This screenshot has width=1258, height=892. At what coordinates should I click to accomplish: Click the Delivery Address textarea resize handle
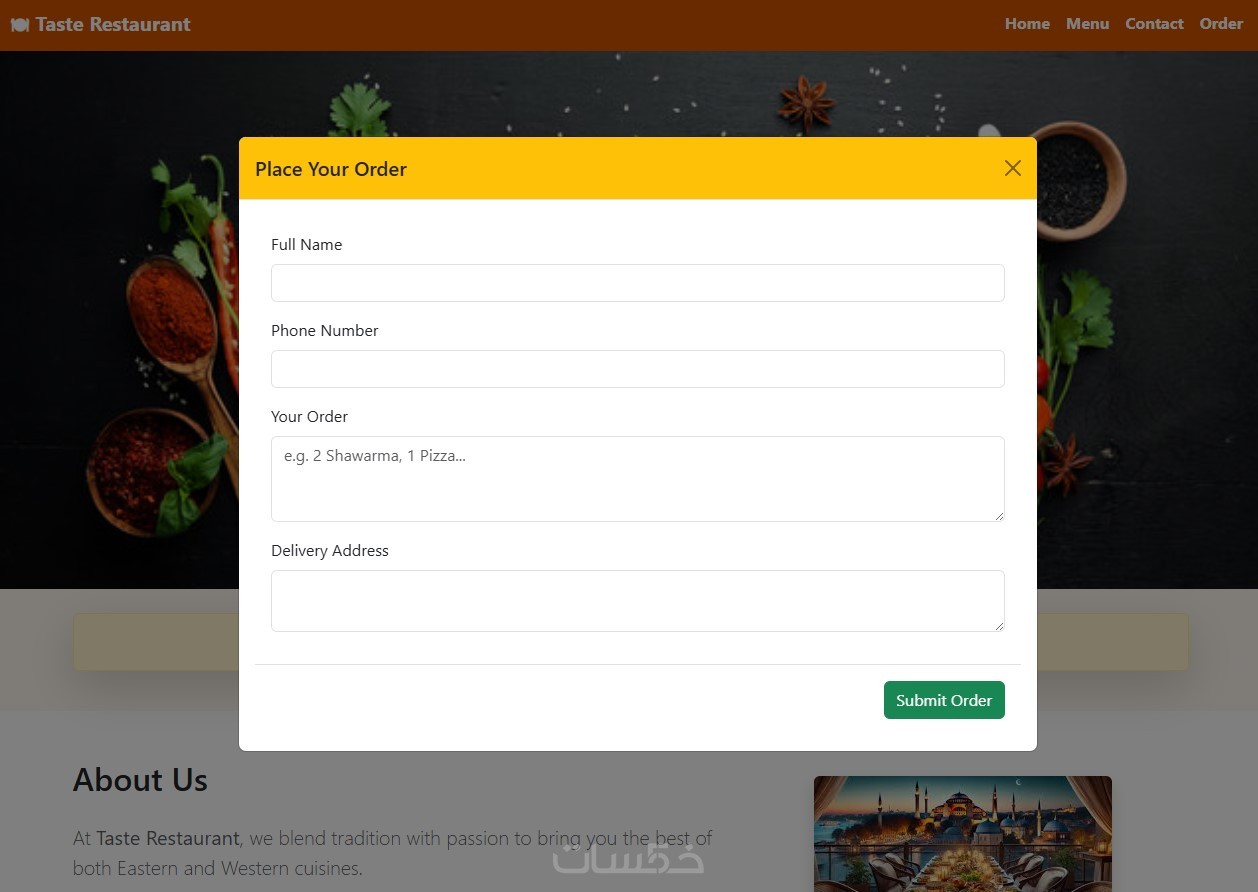pos(998,625)
